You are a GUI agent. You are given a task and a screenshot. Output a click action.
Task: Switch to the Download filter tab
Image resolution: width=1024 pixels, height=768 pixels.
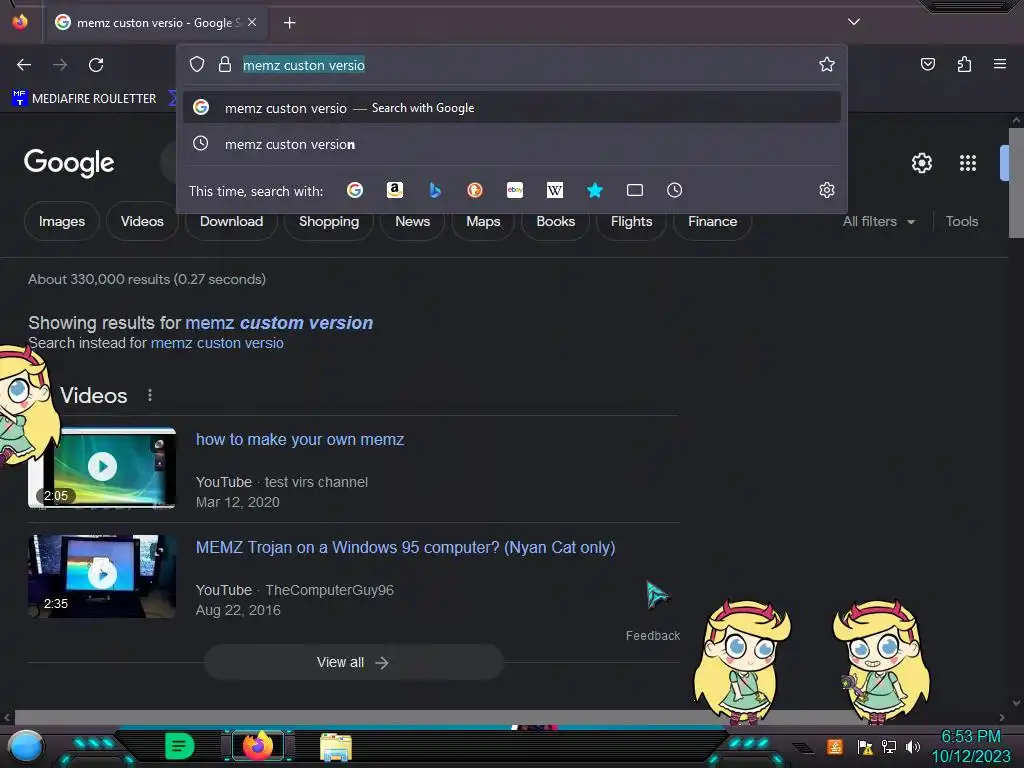click(x=231, y=221)
